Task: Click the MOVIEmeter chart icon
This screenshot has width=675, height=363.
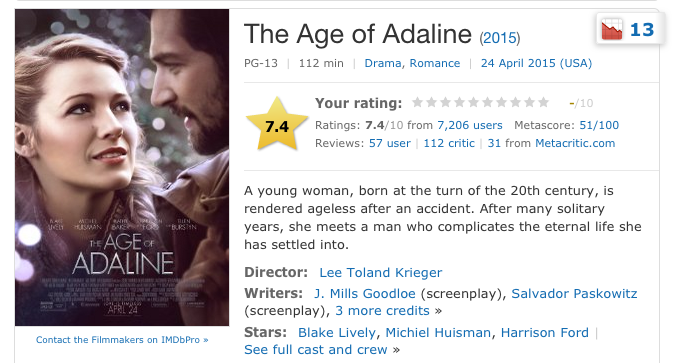Action: [611, 29]
